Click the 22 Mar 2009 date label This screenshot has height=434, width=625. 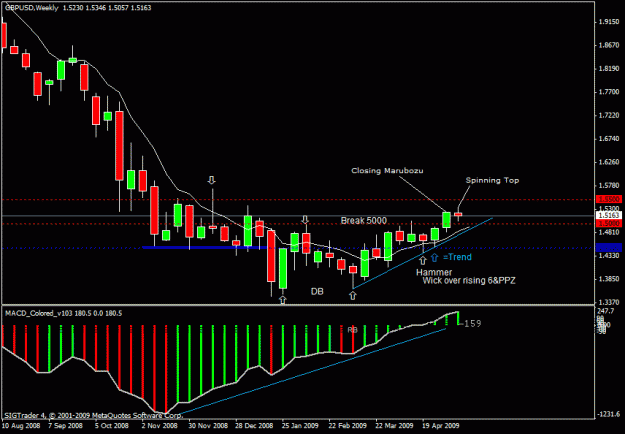(394, 425)
